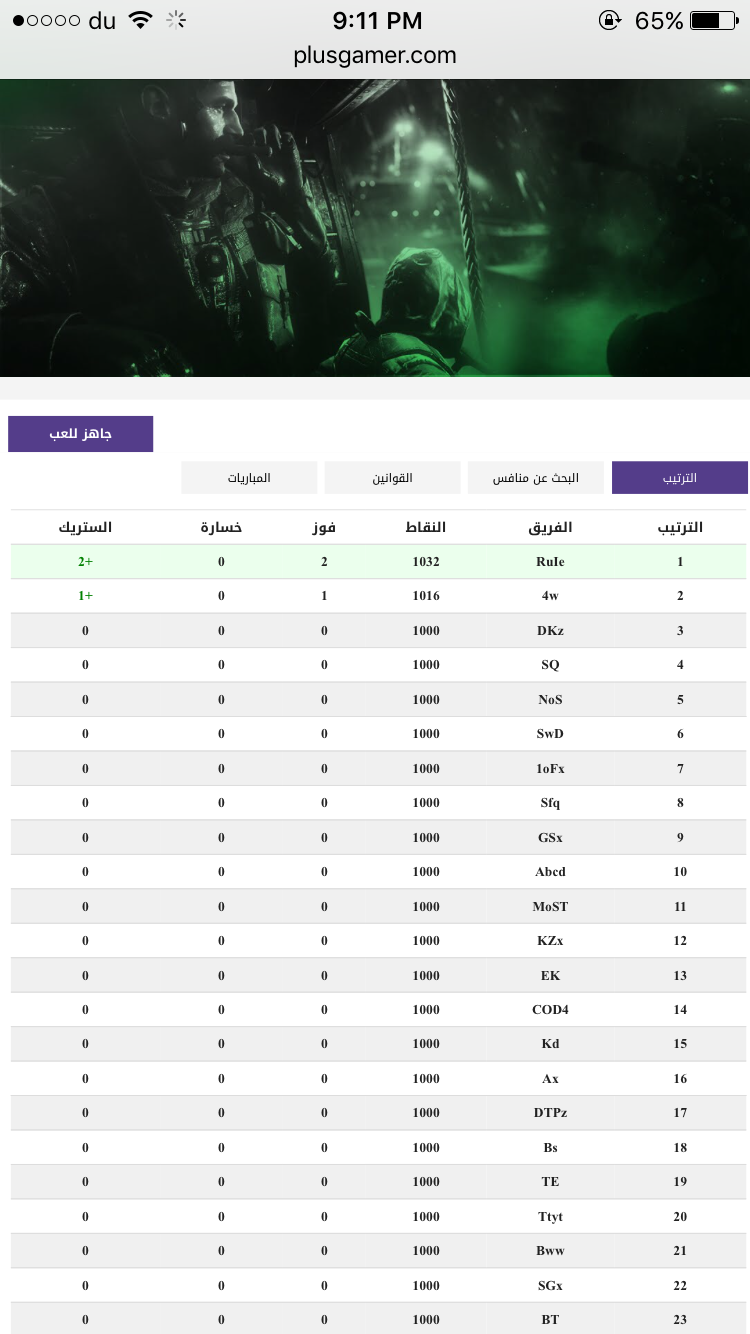Open the المباريات tab
The height and width of the screenshot is (1334, 750).
pyautogui.click(x=249, y=478)
